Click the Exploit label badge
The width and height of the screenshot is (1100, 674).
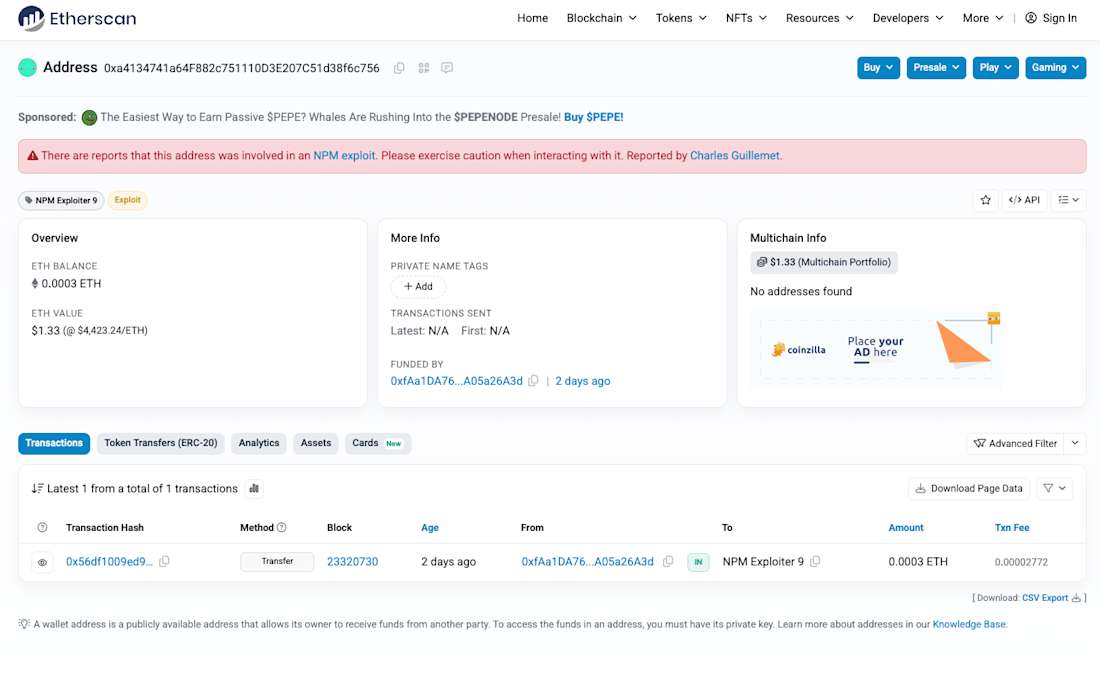pyautogui.click(x=127, y=200)
